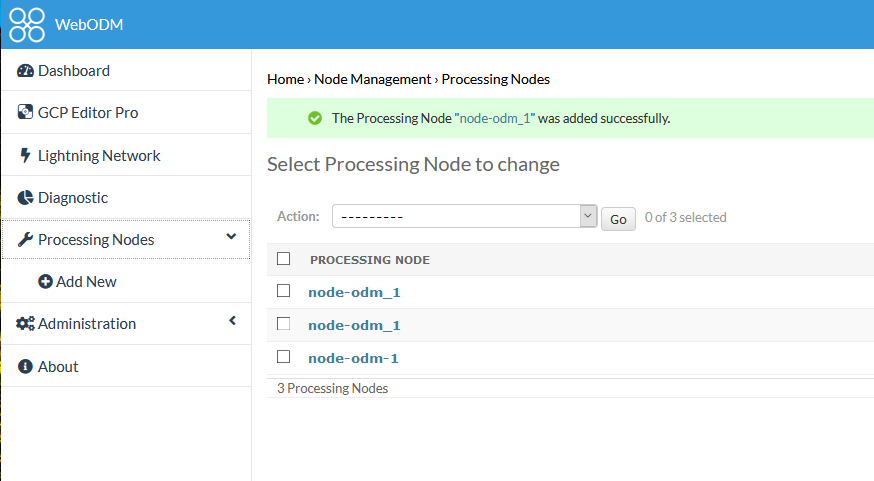The width and height of the screenshot is (874, 481).
Task: Click the Lightning Network bolt icon
Action: 26,156
